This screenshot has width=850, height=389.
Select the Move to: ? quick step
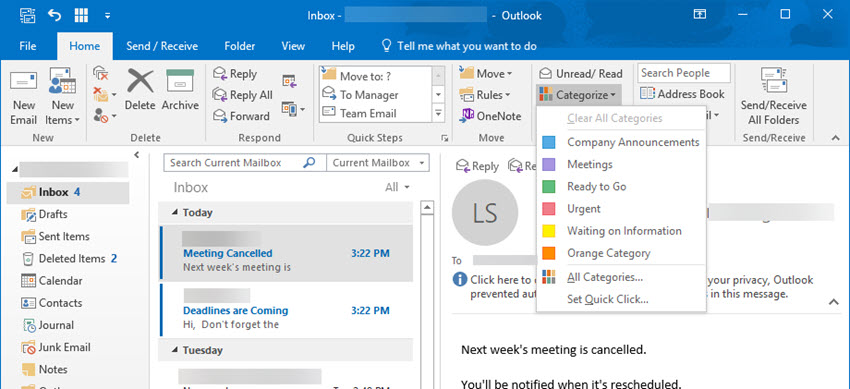tap(375, 76)
